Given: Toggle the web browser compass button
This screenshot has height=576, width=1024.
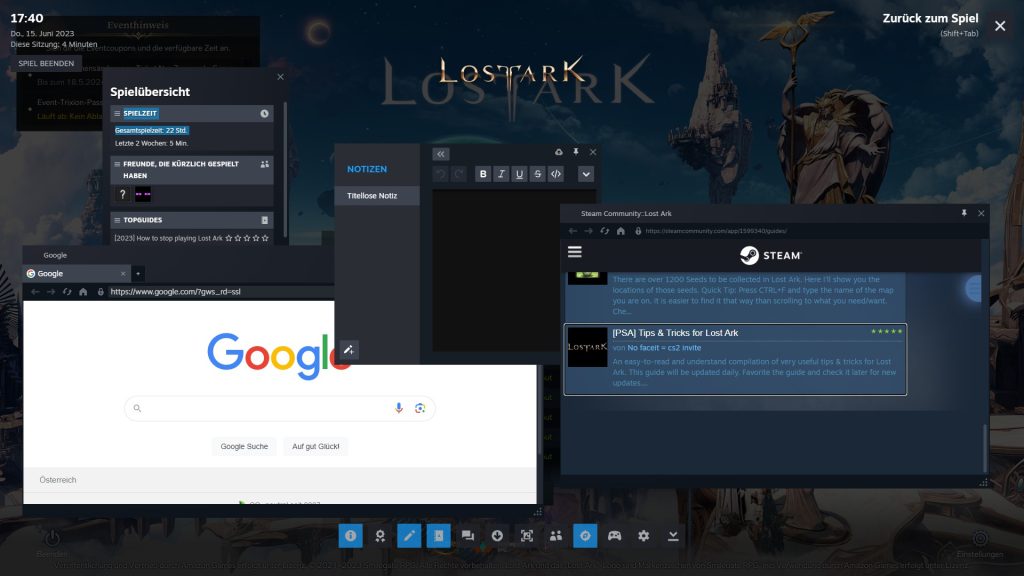Looking at the screenshot, I should pos(585,536).
